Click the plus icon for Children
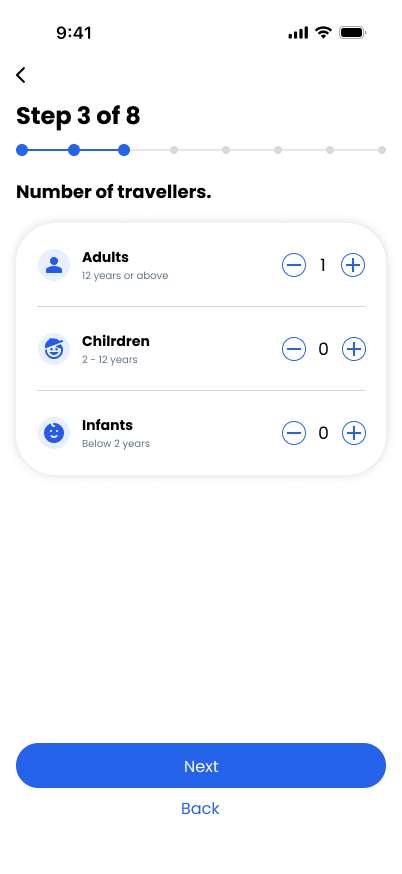This screenshot has height=874, width=402. [353, 349]
